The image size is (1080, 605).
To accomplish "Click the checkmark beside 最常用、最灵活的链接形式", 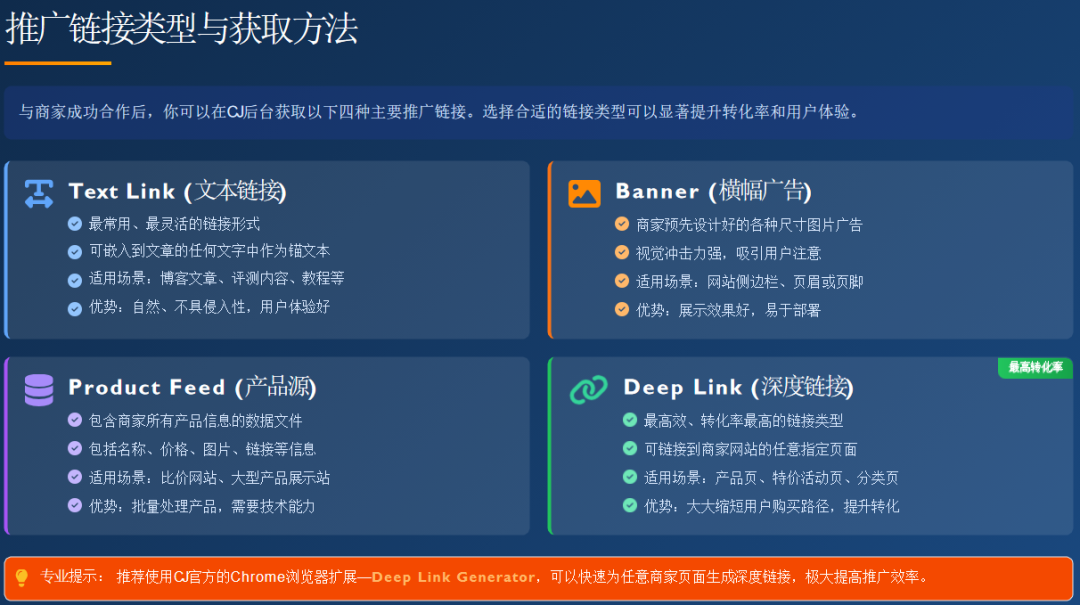I will [75, 224].
